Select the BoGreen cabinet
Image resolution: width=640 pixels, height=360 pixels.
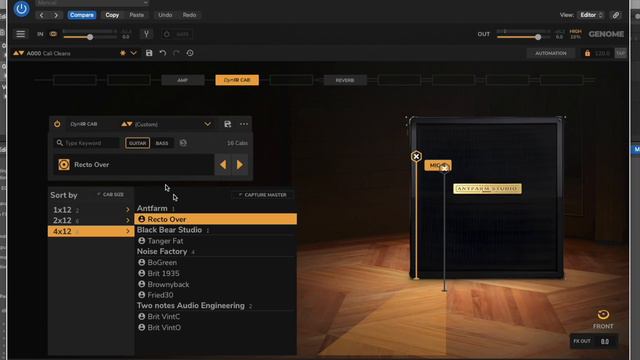click(216, 262)
